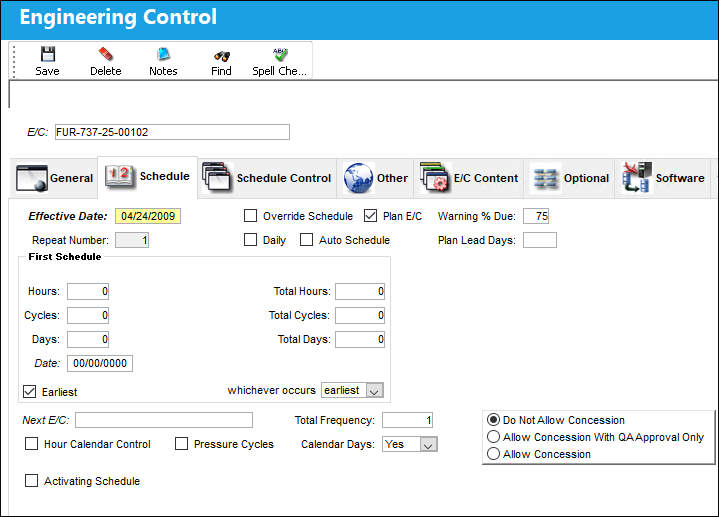The image size is (719, 517).
Task: Click the First Schedule Cycles field
Action: 88,315
